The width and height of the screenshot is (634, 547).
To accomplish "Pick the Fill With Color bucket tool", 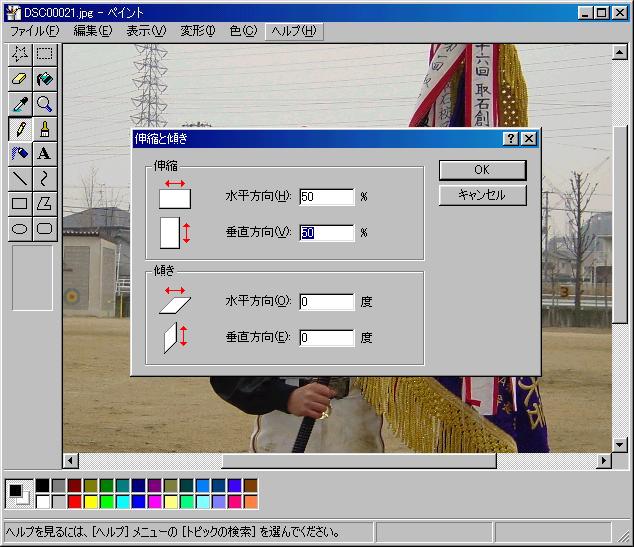I will [x=44, y=79].
